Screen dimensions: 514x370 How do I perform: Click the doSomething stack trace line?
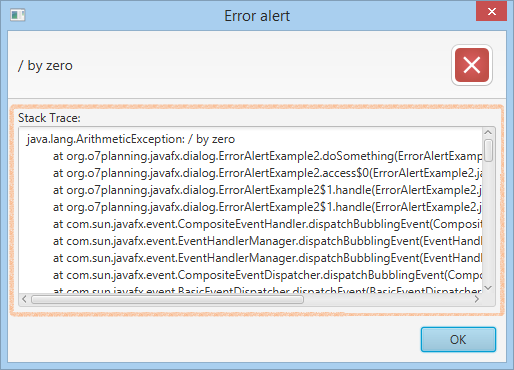click(268, 156)
